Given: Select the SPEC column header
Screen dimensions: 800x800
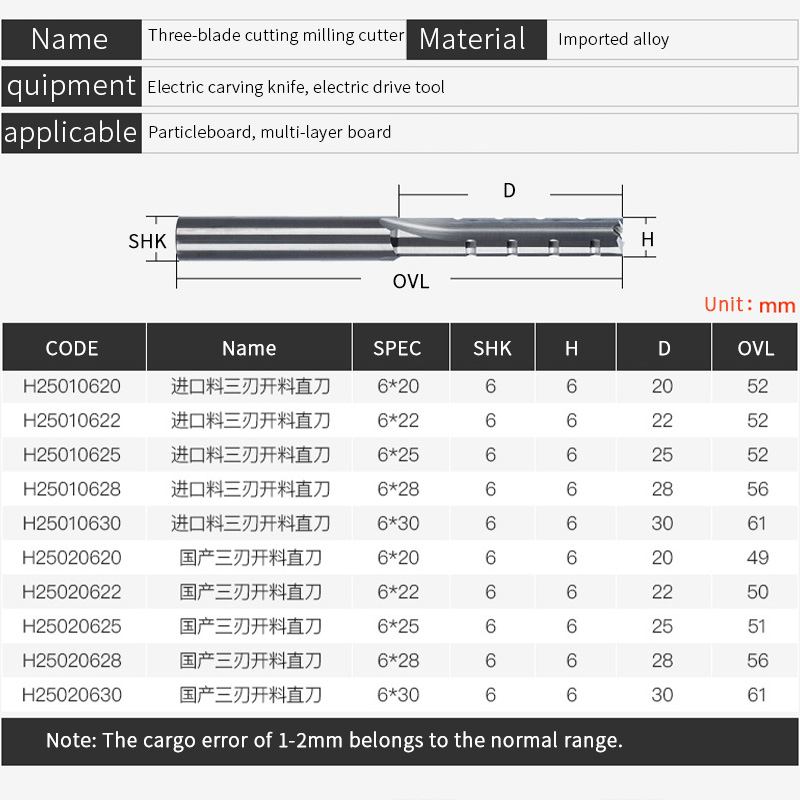Looking at the screenshot, I should (397, 348).
